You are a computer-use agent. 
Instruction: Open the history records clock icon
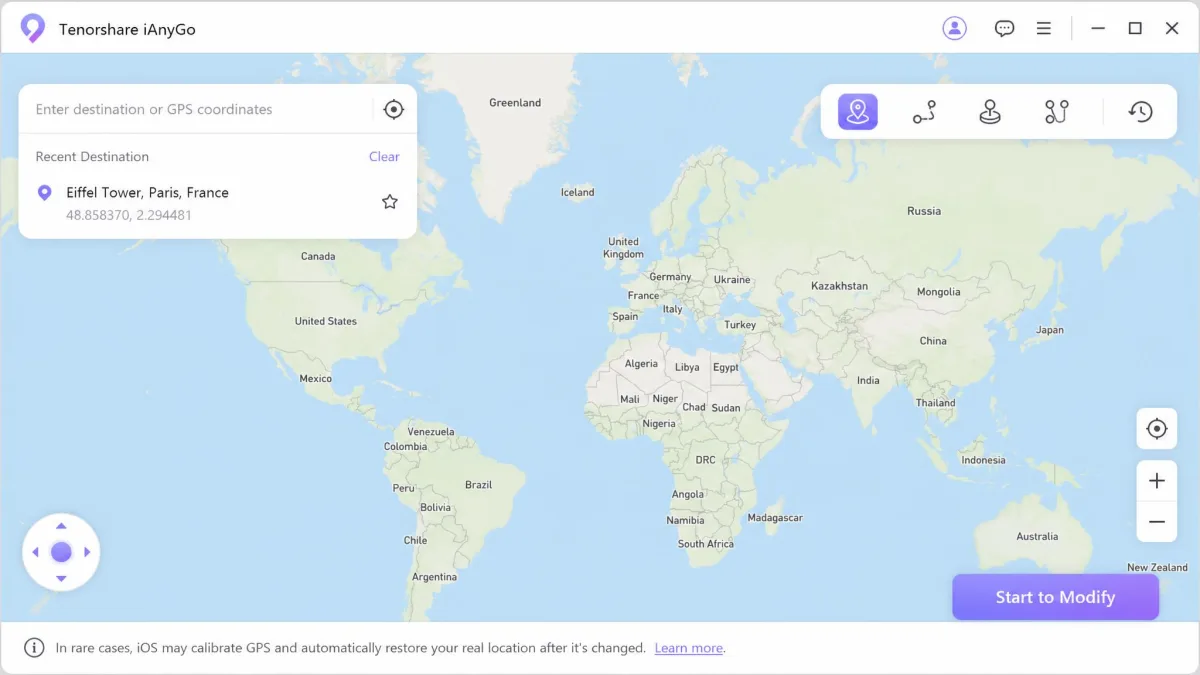(x=1141, y=112)
